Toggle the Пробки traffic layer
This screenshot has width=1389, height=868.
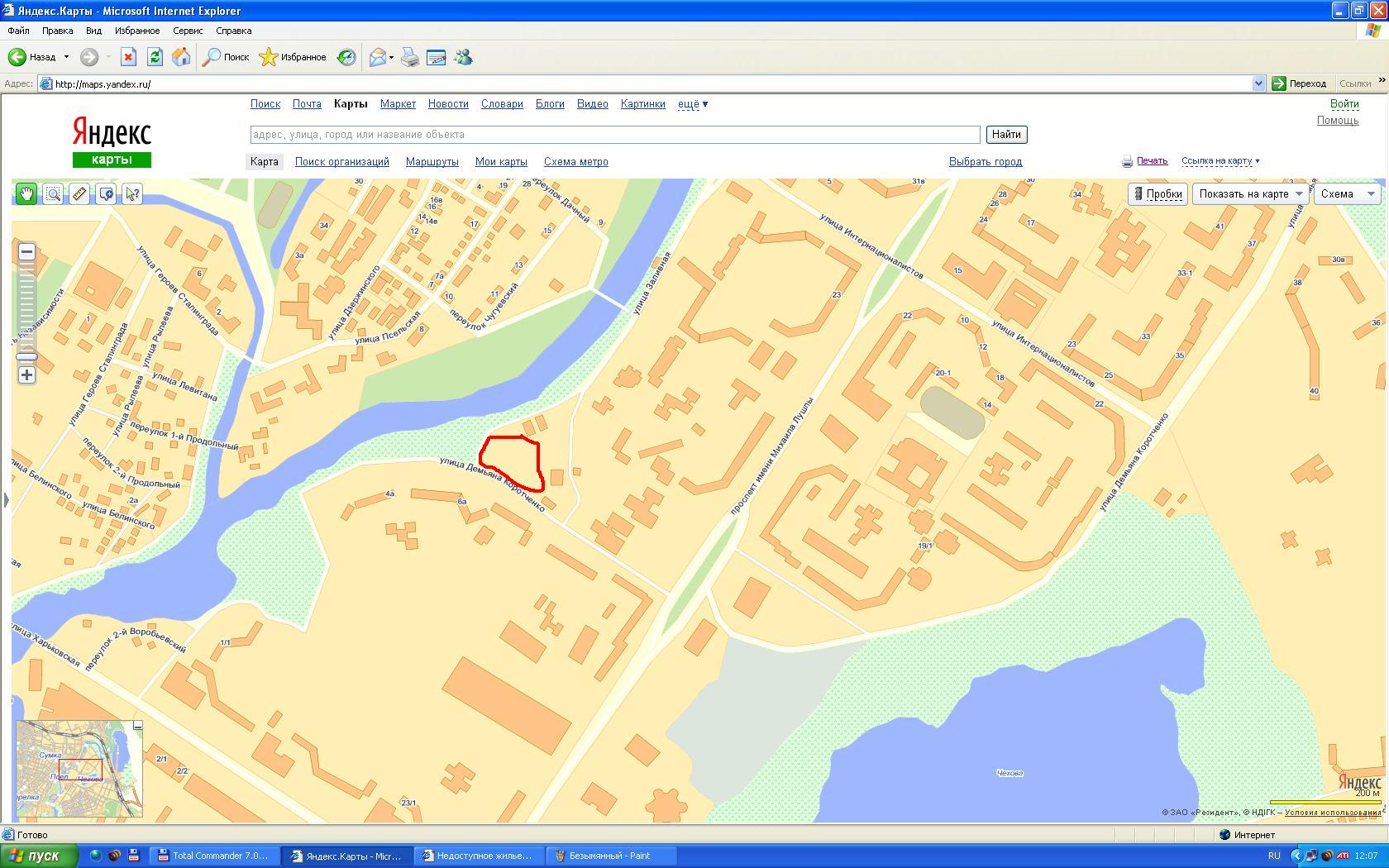1157,194
